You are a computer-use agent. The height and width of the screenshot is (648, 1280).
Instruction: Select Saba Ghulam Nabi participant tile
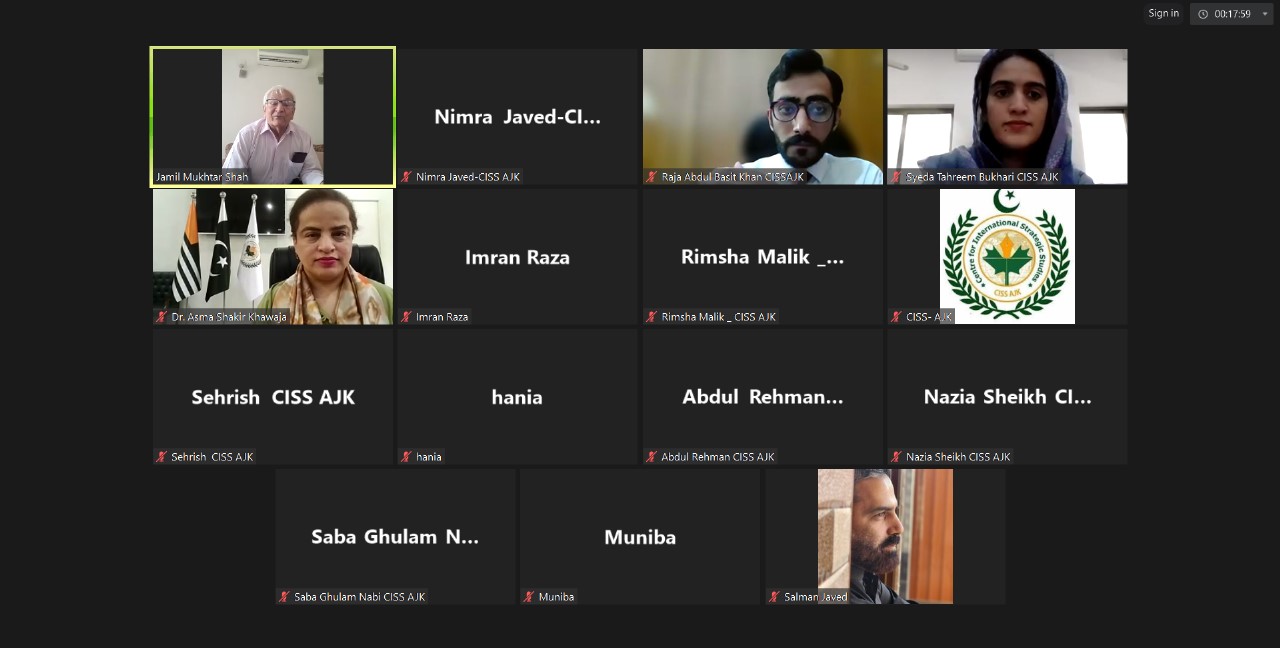click(395, 536)
